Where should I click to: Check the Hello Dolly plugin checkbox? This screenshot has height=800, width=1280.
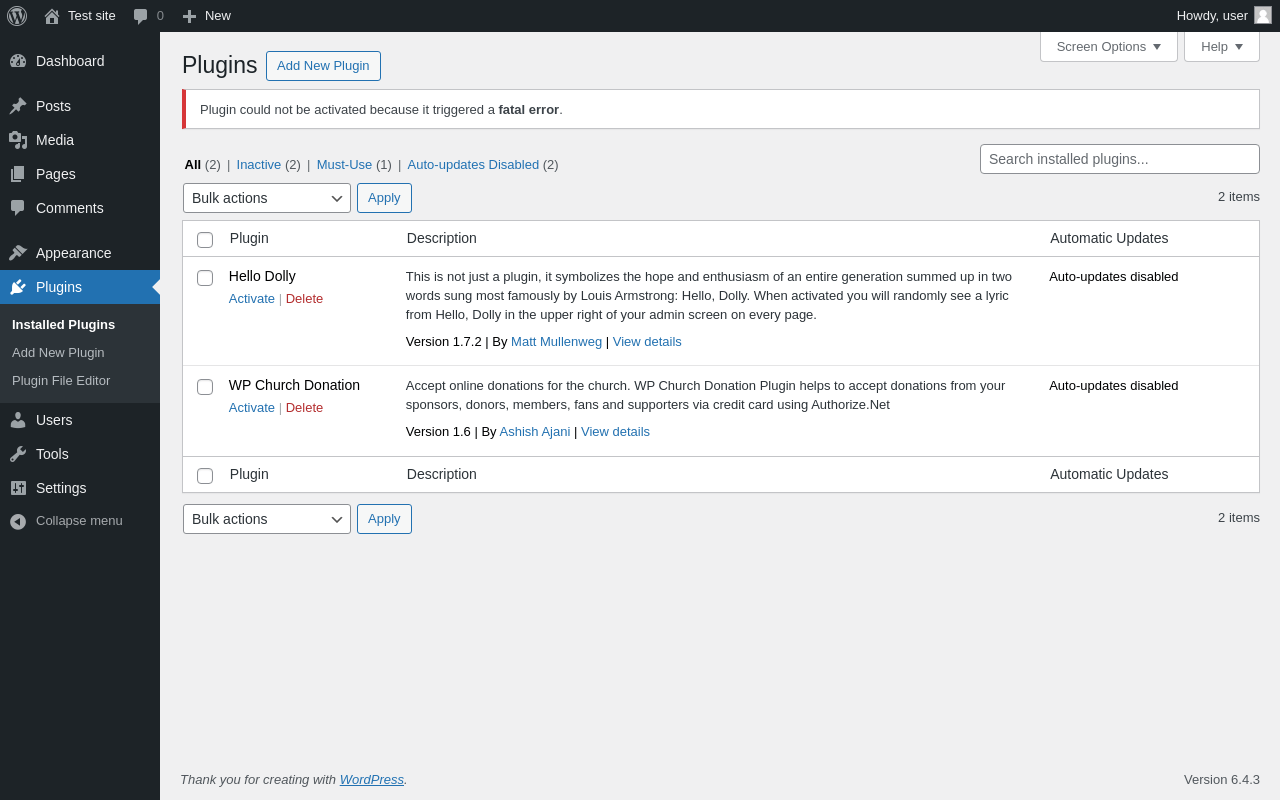(x=205, y=278)
